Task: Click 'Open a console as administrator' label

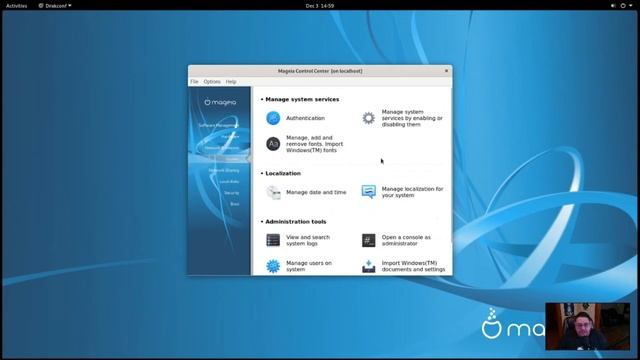Action: click(406, 240)
